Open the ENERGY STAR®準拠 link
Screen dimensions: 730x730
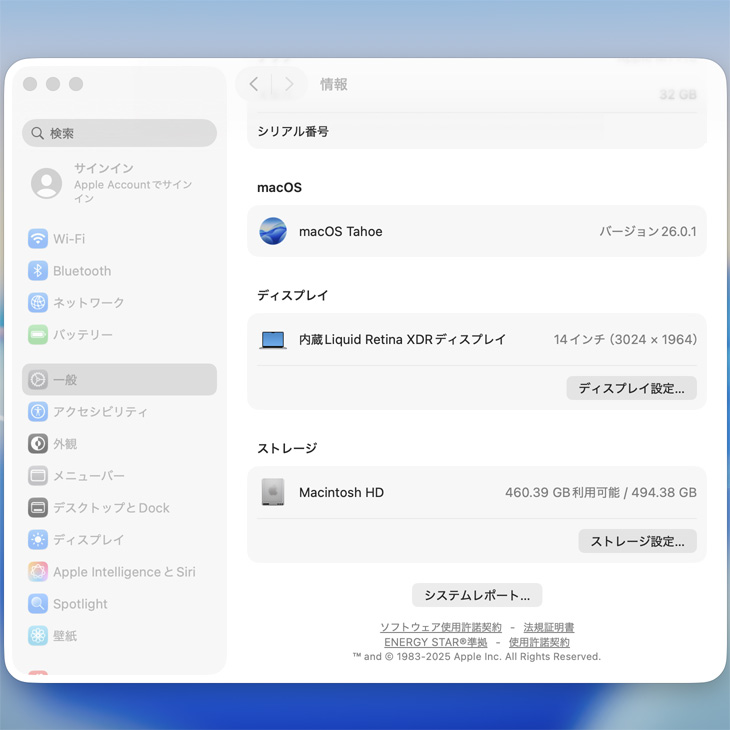[x=435, y=643]
